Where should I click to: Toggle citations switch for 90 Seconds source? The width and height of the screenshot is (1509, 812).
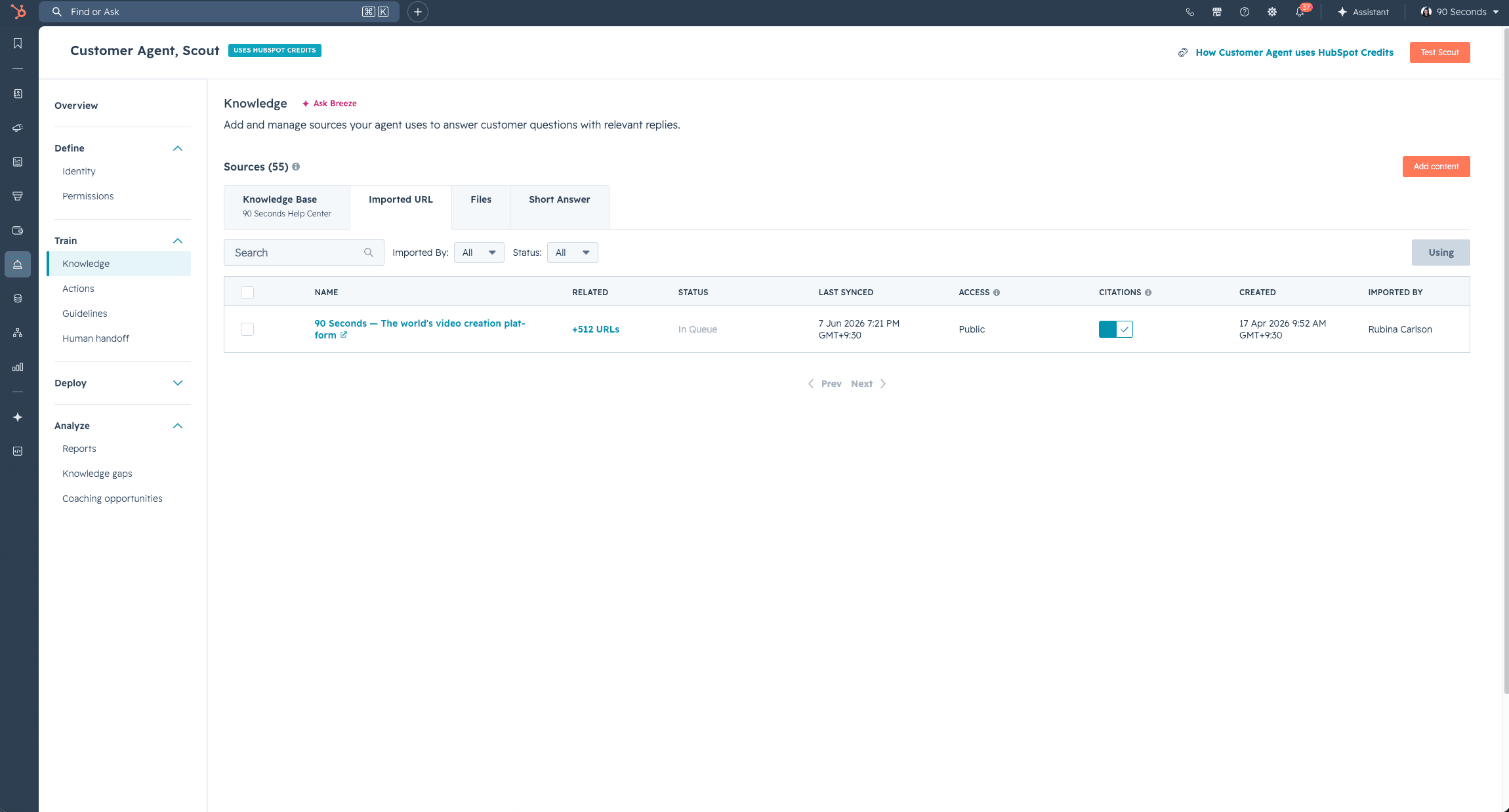pos(1116,329)
